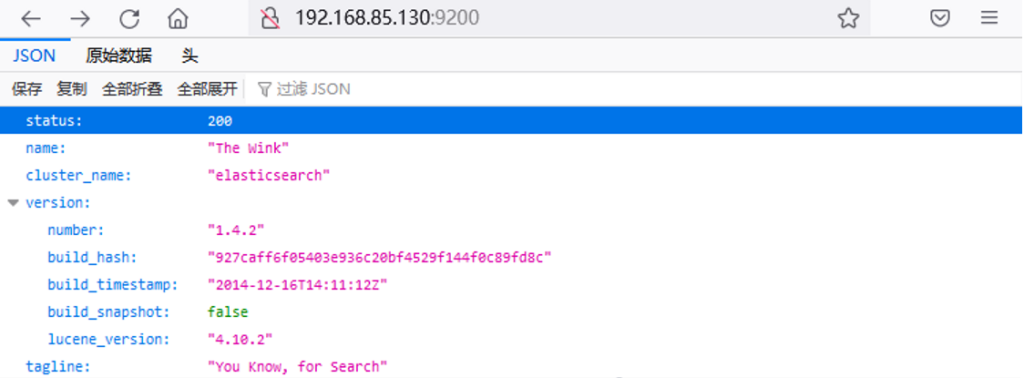The width and height of the screenshot is (1024, 378).
Task: Open the home page icon
Action: coord(178,18)
